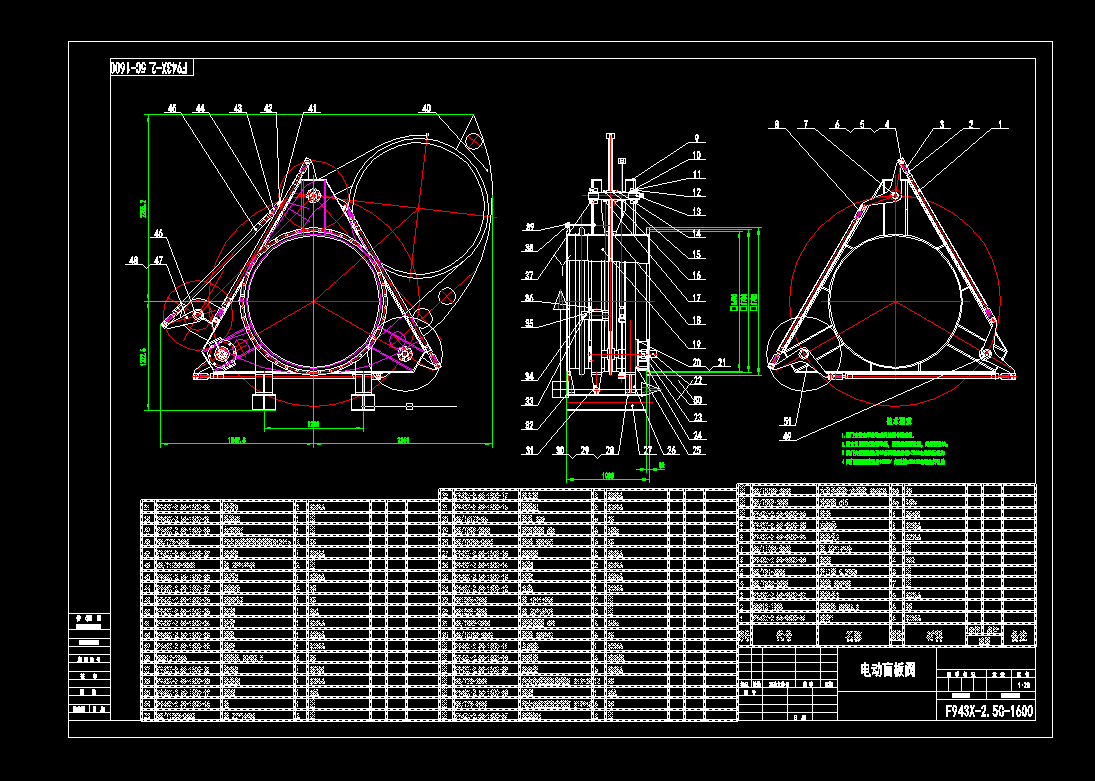Select part callout number 50
1095x781 pixels.
tap(697, 400)
